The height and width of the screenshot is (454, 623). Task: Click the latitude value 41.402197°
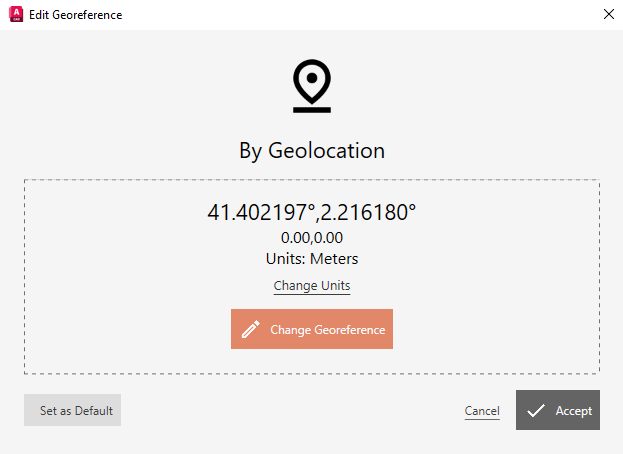coord(261,212)
